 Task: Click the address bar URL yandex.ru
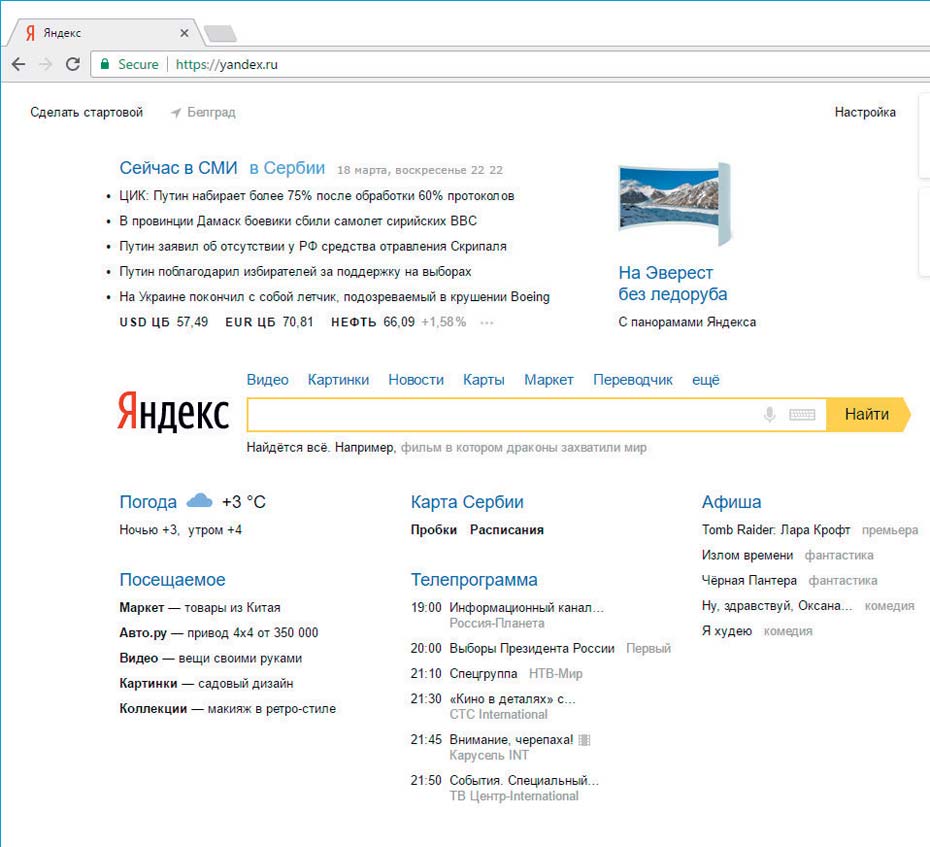[x=227, y=64]
